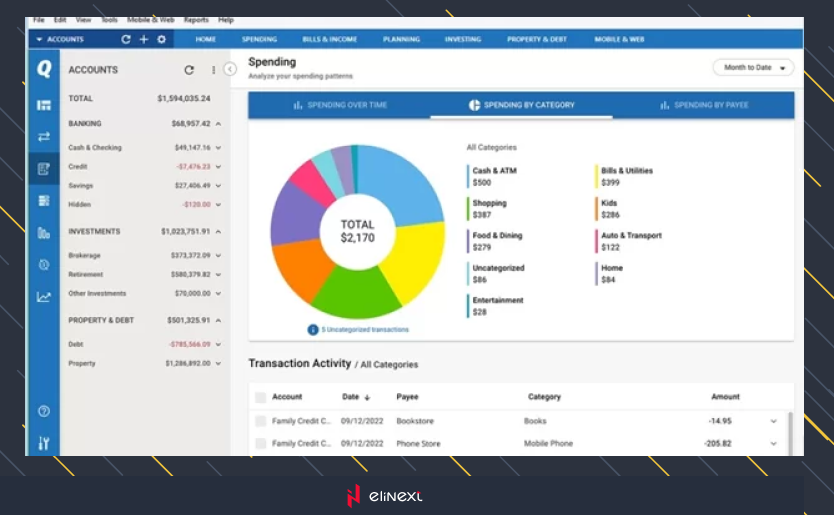Switch to the Spending Over Time tab
The image size is (834, 515).
[x=340, y=105]
